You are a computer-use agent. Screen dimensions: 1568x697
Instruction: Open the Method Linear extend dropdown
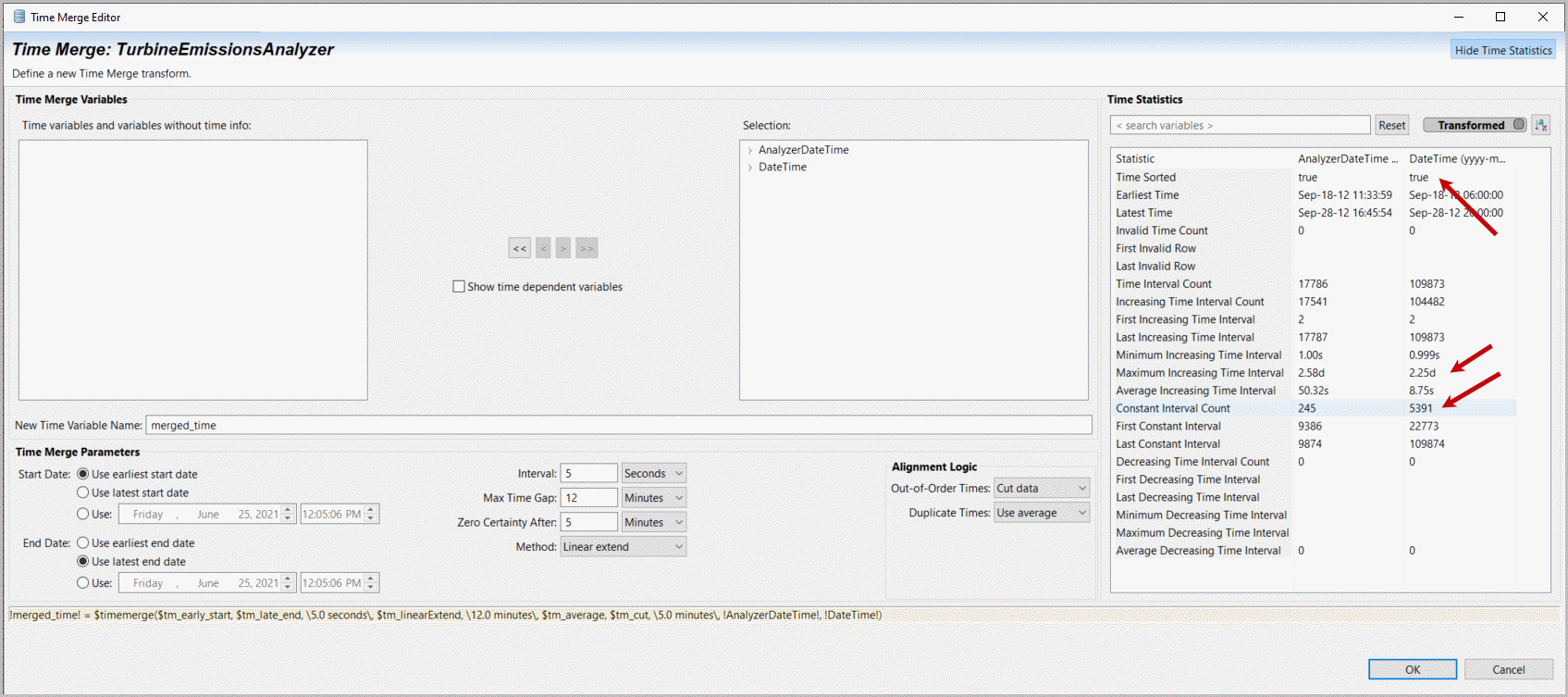623,547
